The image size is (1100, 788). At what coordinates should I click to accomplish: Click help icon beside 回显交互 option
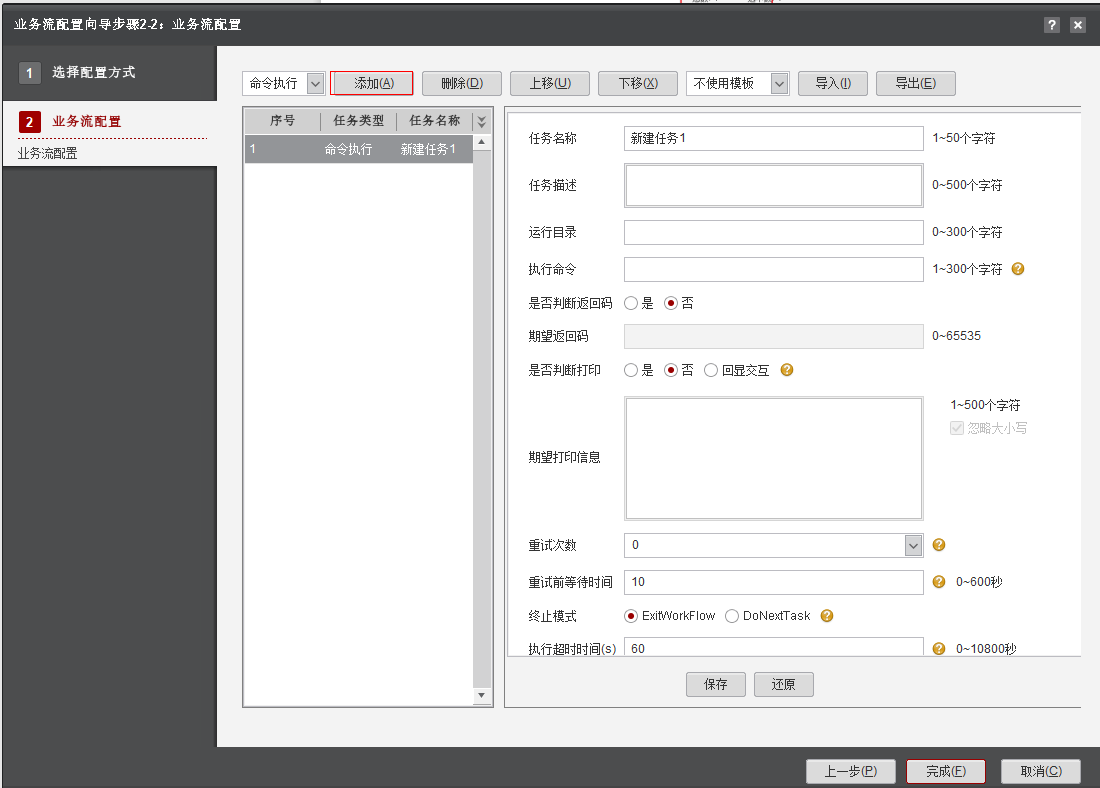[x=786, y=370]
